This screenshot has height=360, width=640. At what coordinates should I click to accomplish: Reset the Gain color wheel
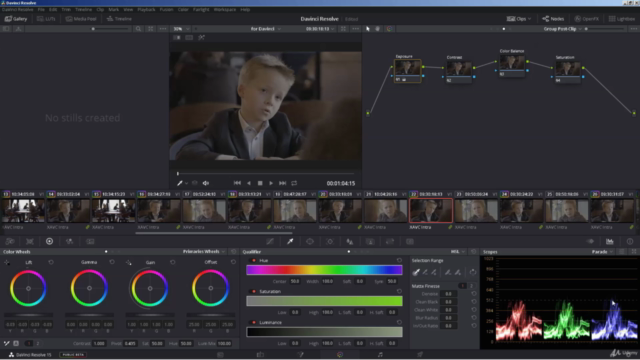[x=173, y=262]
